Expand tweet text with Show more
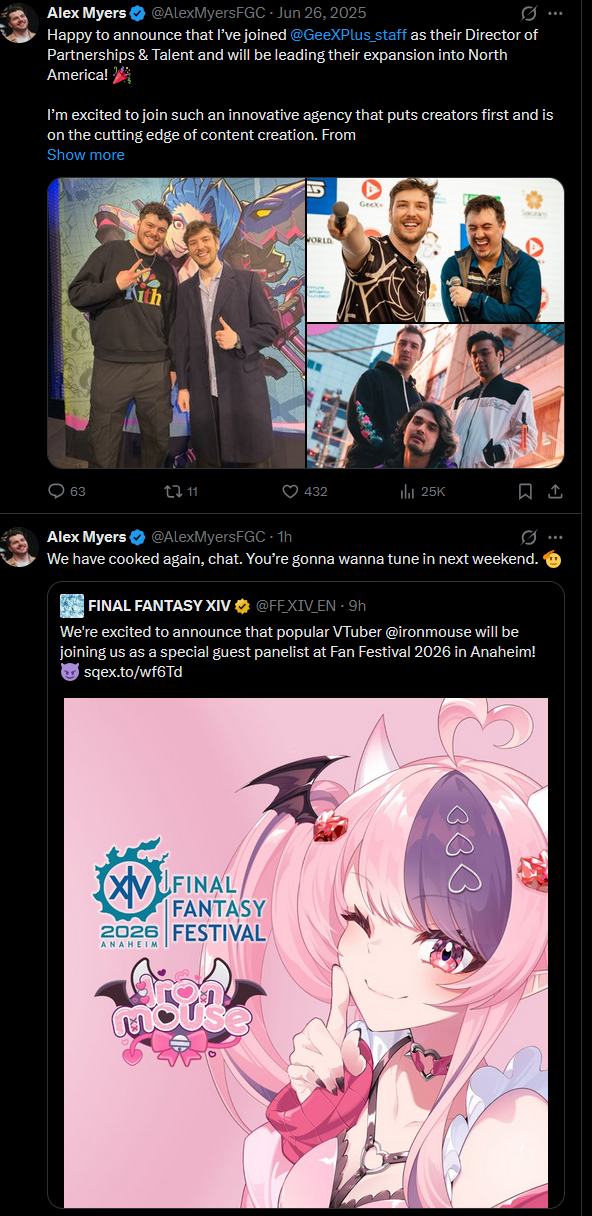Viewport: 592px width, 1216px height. click(86, 155)
